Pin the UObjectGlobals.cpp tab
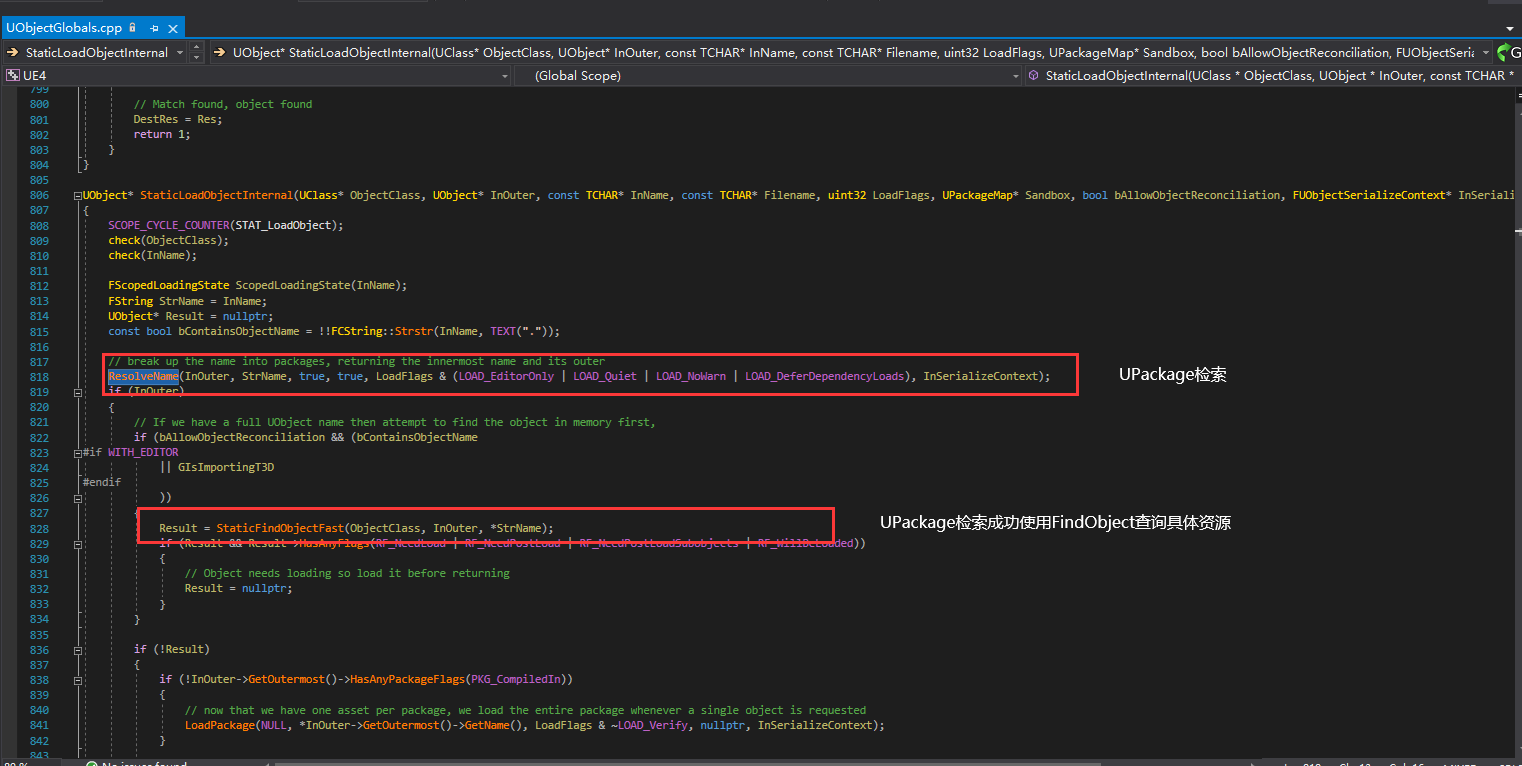The width and height of the screenshot is (1522, 766). 154,29
